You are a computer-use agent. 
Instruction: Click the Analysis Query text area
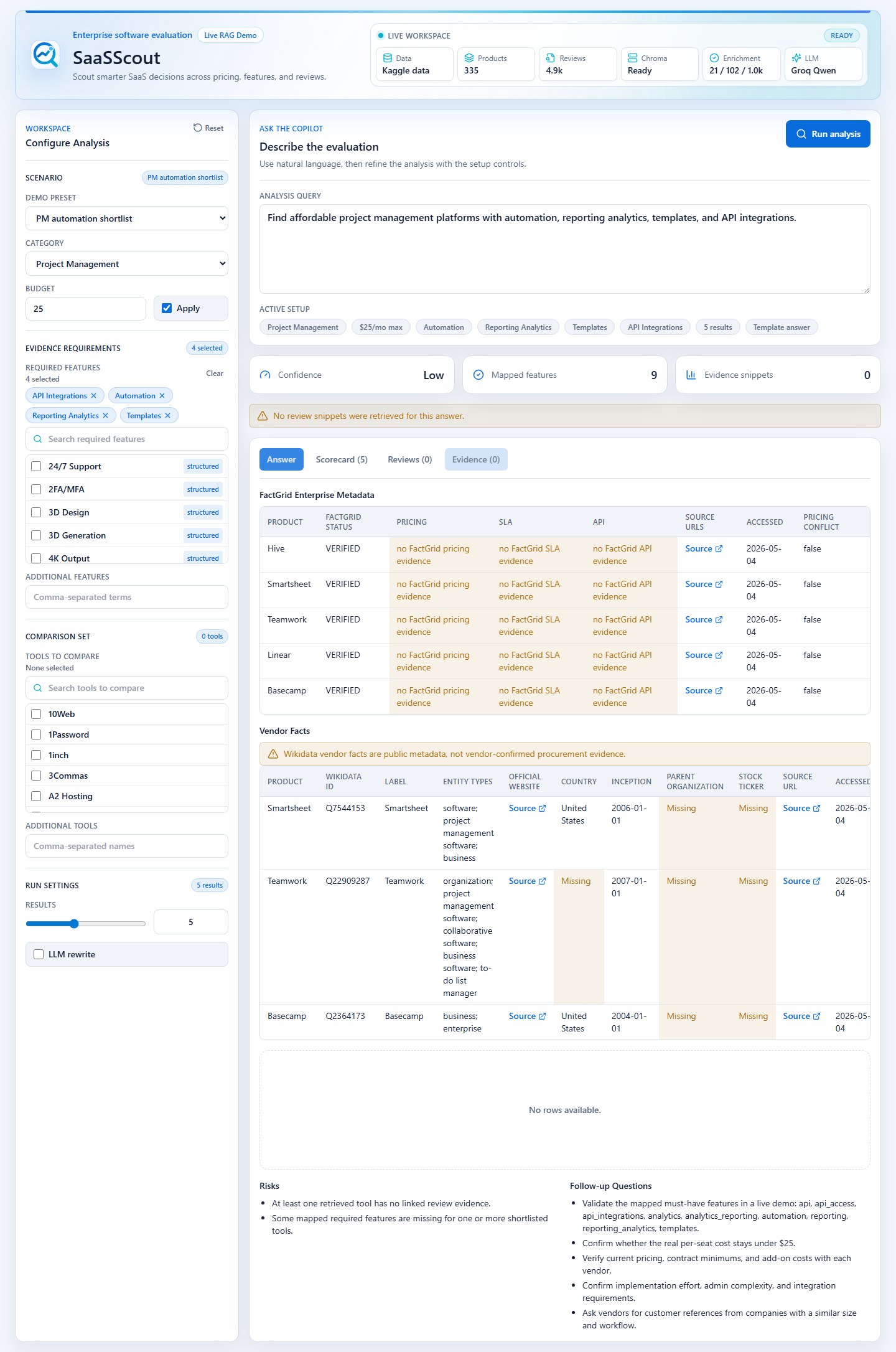coord(565,249)
